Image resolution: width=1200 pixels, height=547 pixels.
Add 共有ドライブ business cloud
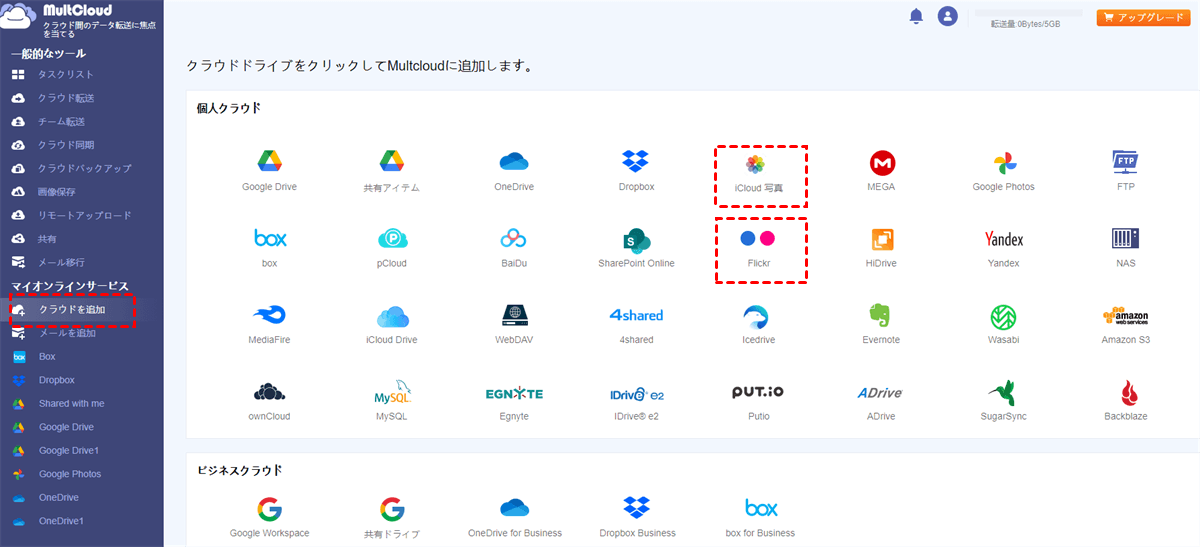(392, 509)
